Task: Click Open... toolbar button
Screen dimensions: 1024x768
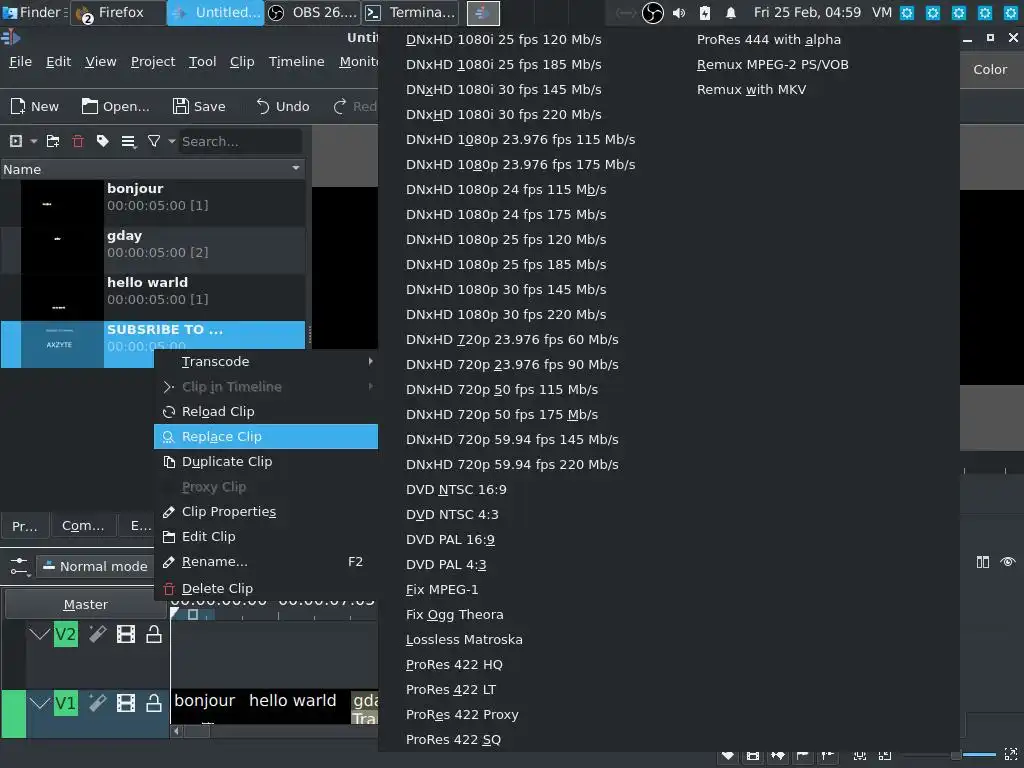Action: click(x=116, y=106)
